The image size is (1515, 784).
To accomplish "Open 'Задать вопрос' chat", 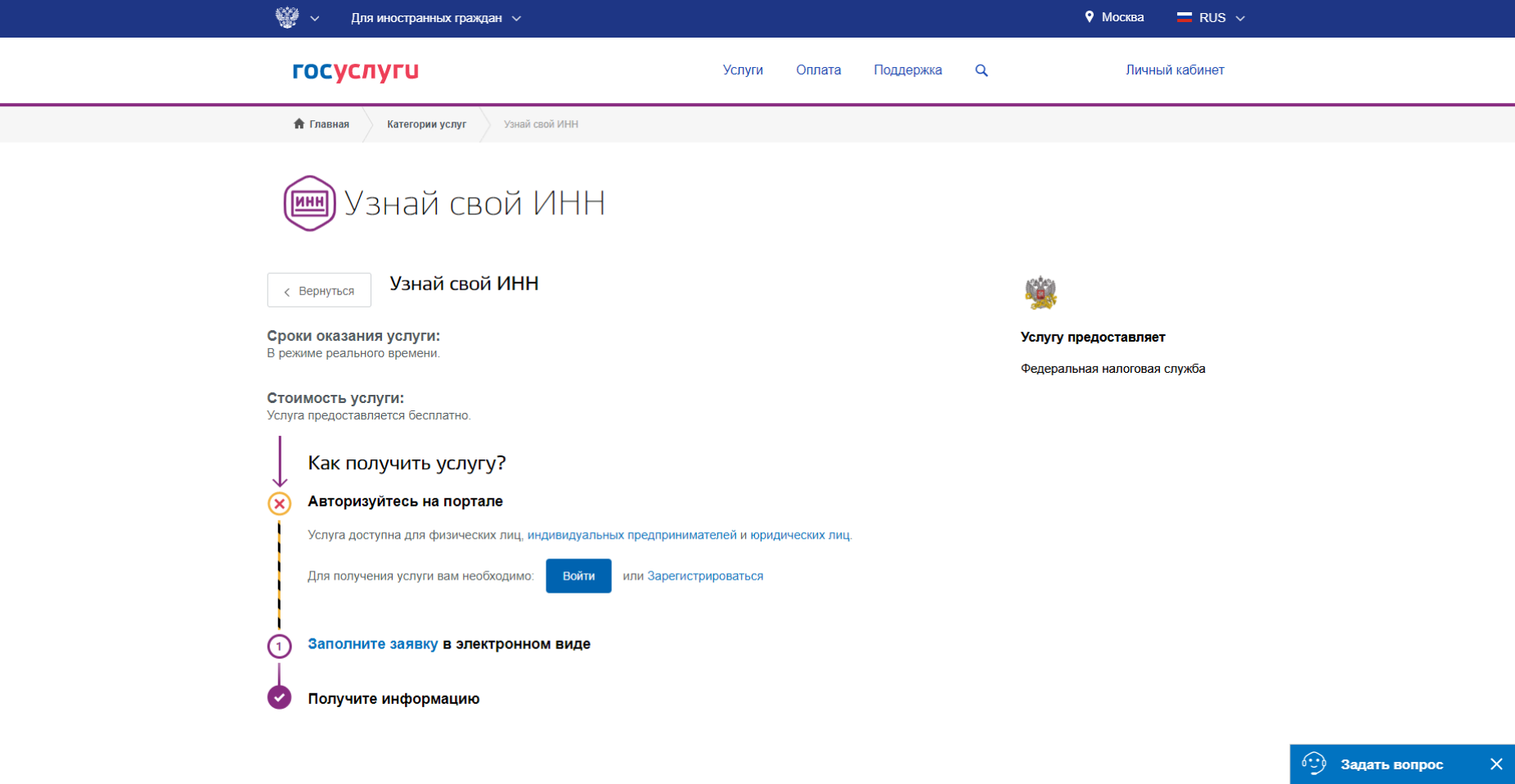I will [x=1391, y=764].
